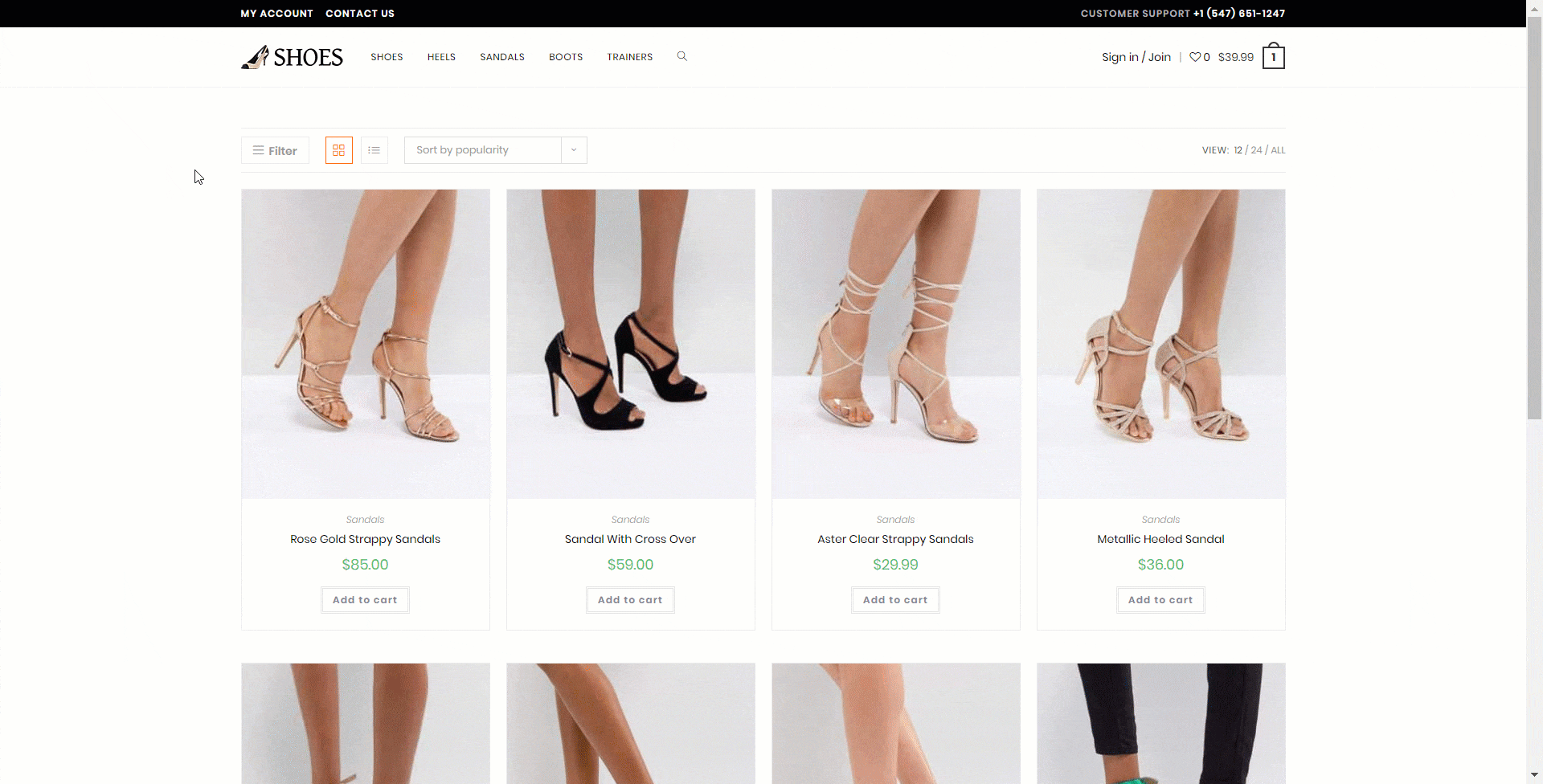Open Rose Gold Strappy Sandals title
1543x784 pixels.
(x=366, y=539)
